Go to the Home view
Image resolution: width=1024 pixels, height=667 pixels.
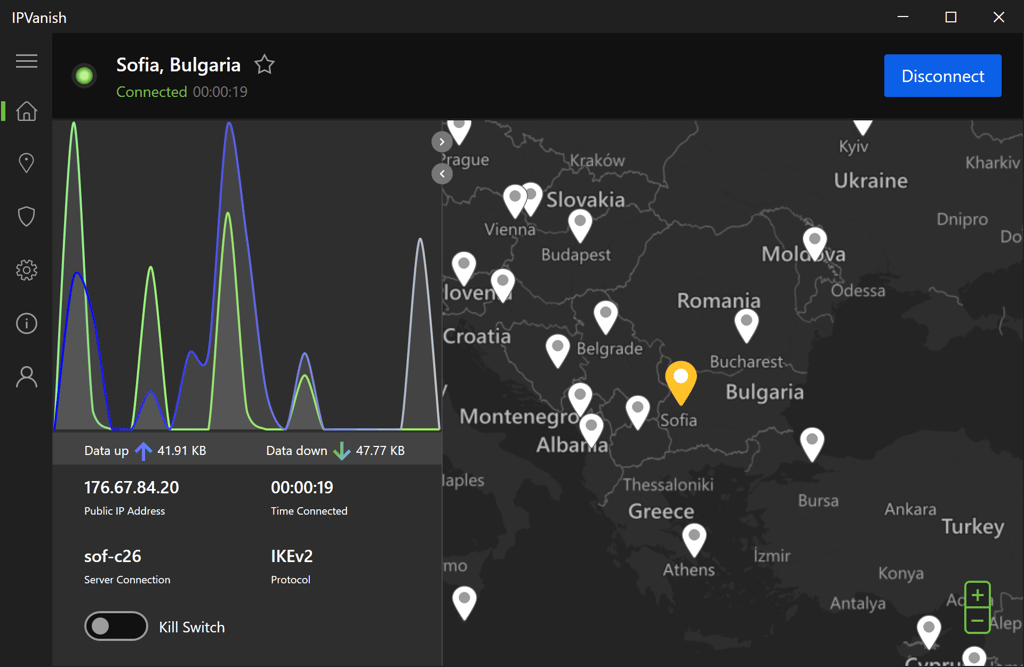[26, 111]
